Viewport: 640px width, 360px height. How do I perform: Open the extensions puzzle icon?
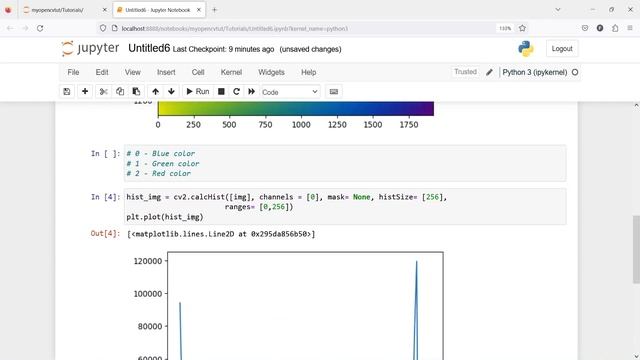pyautogui.click(x=615, y=28)
